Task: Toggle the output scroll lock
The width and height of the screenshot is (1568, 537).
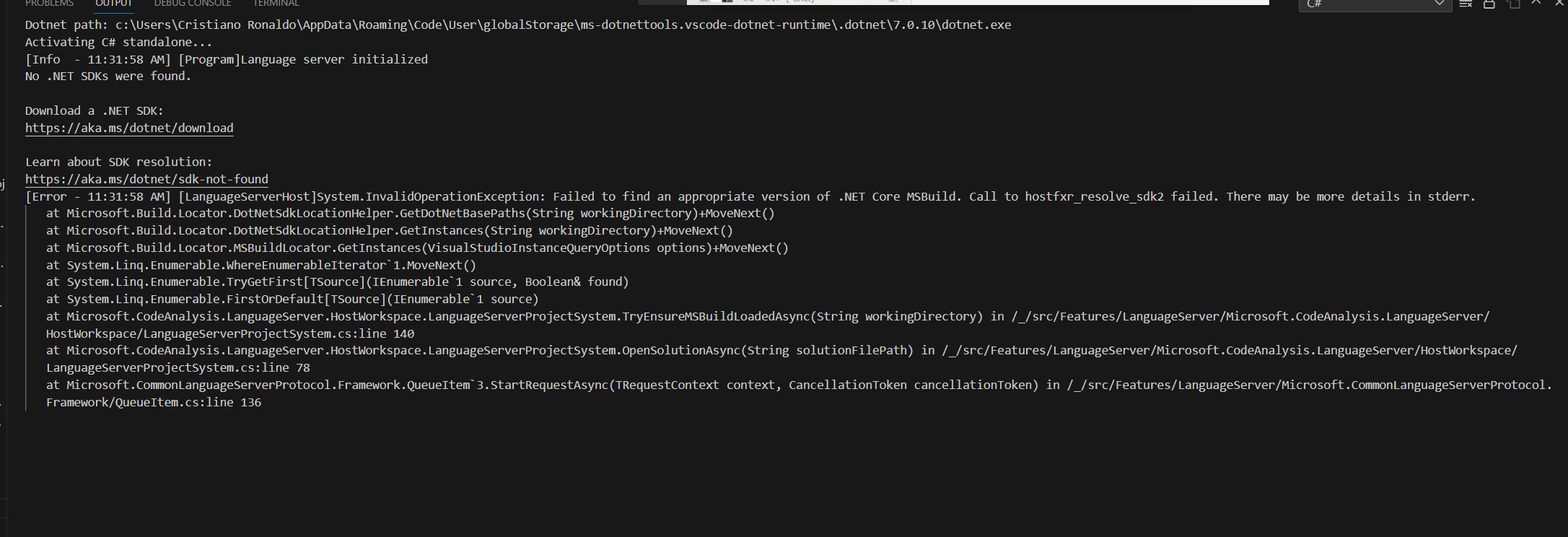Action: pos(1489,4)
